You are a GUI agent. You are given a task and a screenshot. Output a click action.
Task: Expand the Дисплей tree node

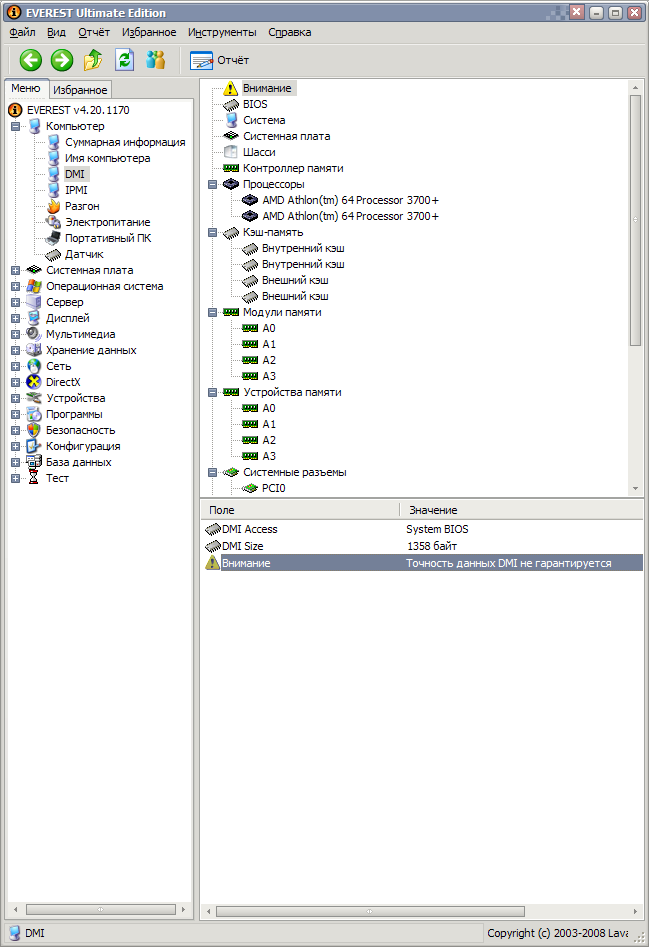click(16, 318)
